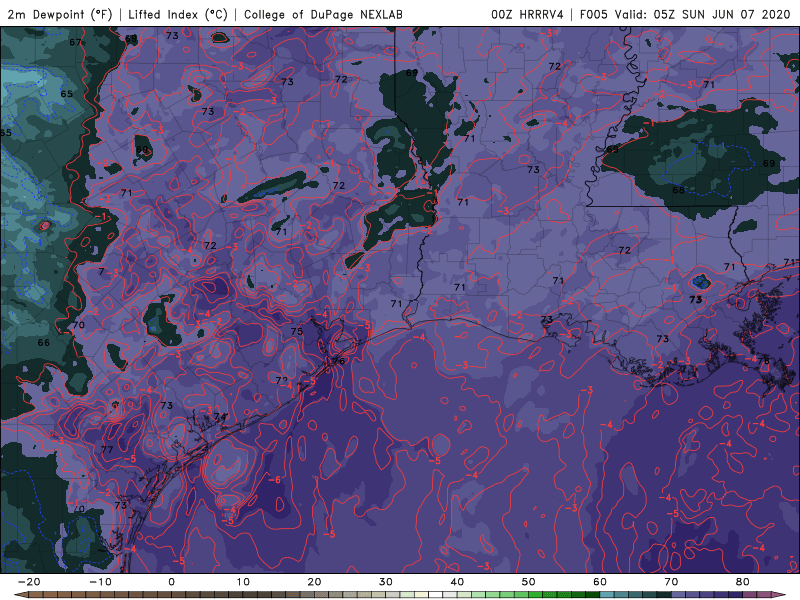Screen dimensions: 800x600
Task: Click the "00Z HRRRV4" model run label
Action: 527,14
